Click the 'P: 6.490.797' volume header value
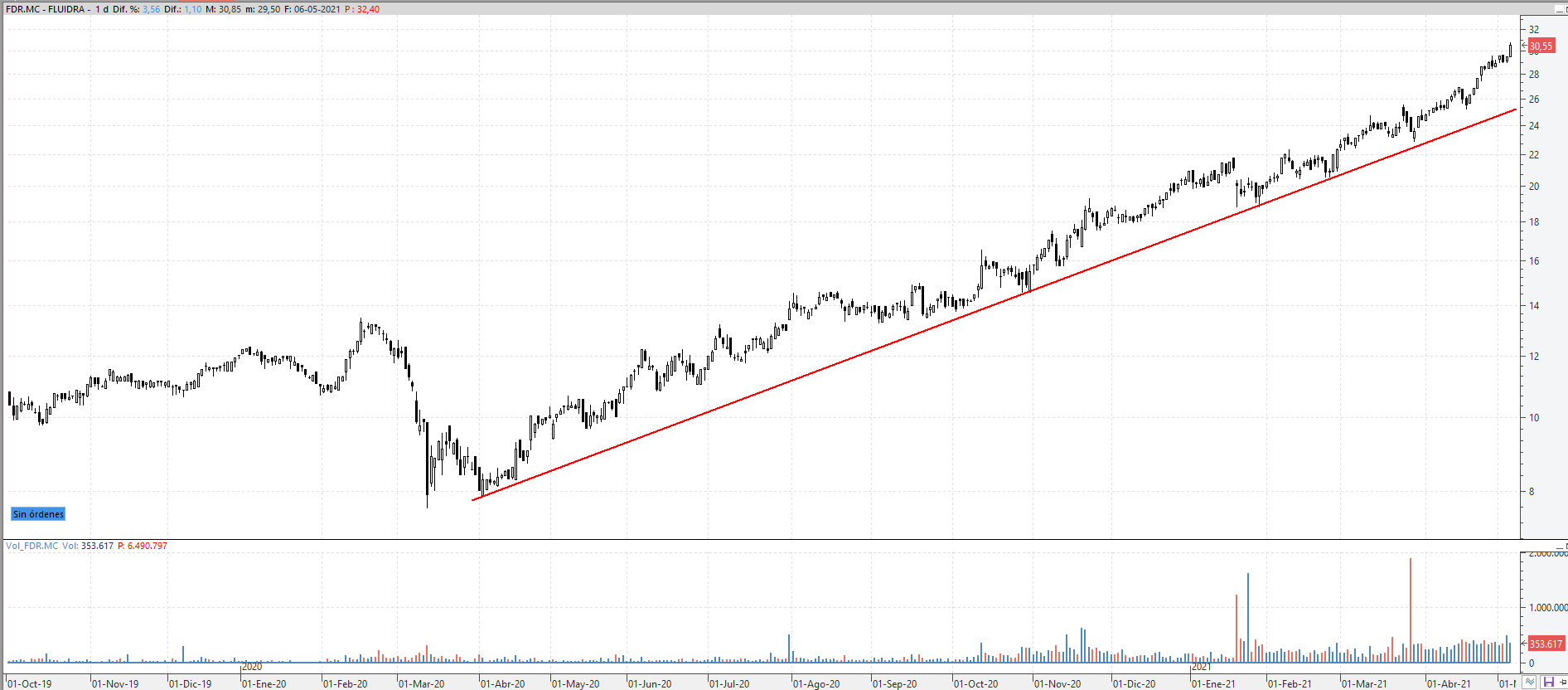 tap(143, 546)
